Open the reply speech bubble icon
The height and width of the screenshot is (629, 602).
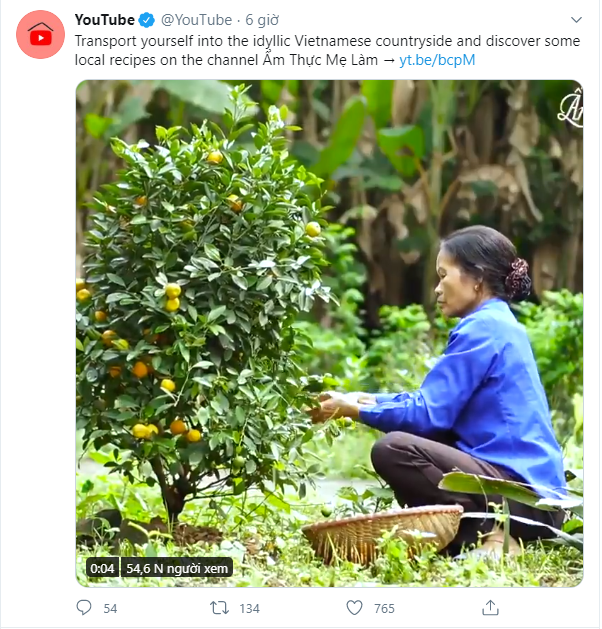pyautogui.click(x=84, y=607)
